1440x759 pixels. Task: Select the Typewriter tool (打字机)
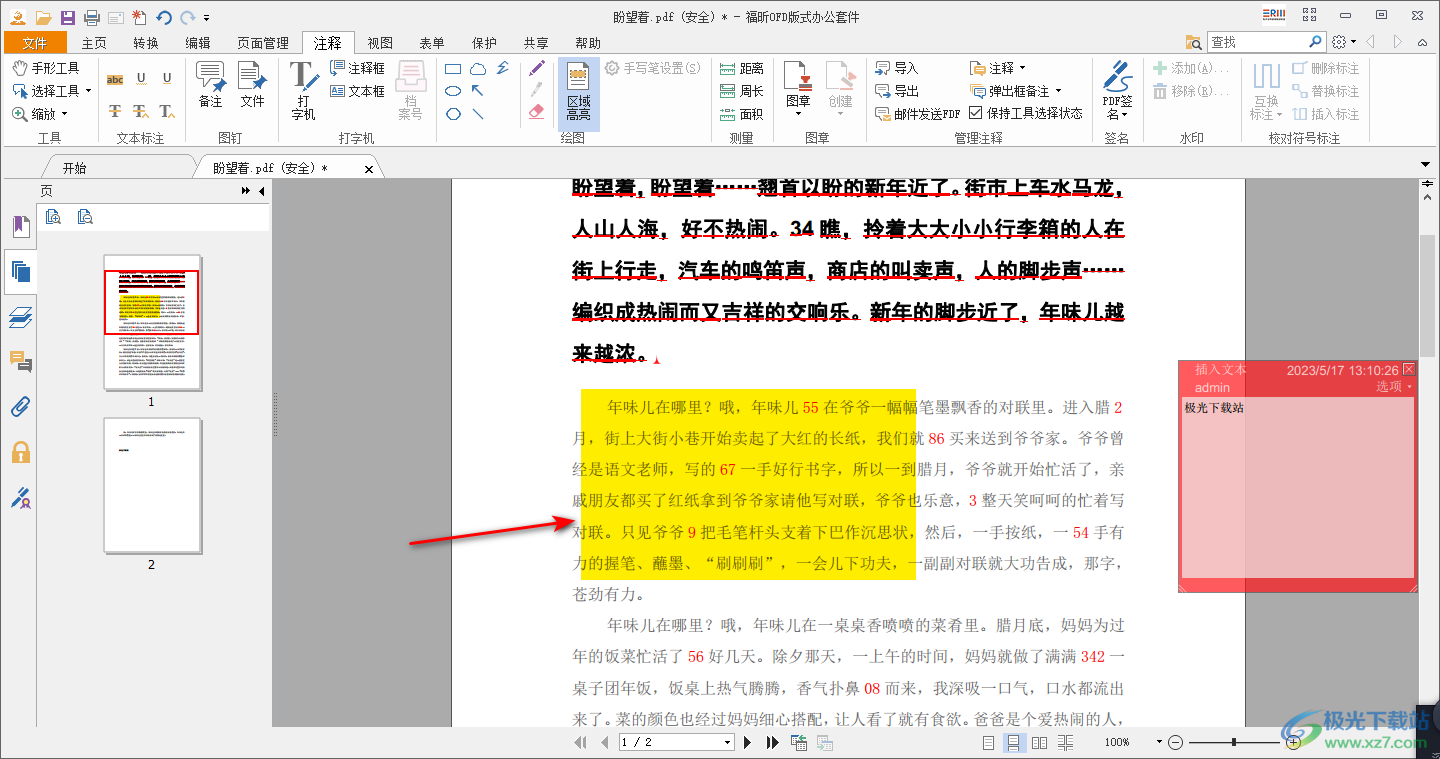[303, 90]
